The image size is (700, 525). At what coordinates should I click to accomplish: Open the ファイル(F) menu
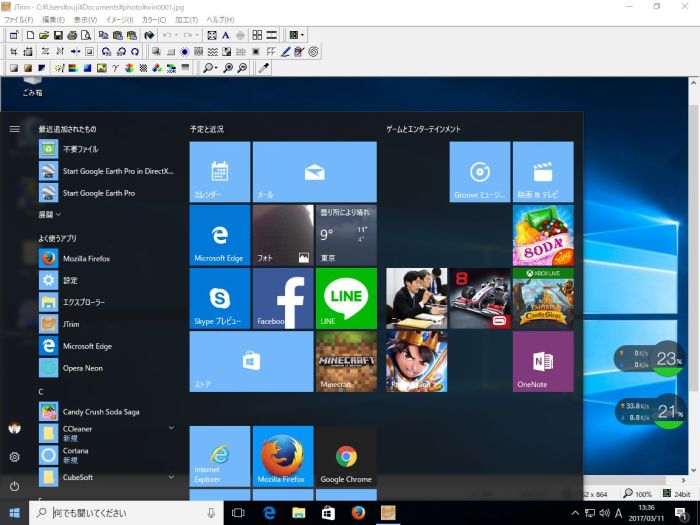coord(19,19)
